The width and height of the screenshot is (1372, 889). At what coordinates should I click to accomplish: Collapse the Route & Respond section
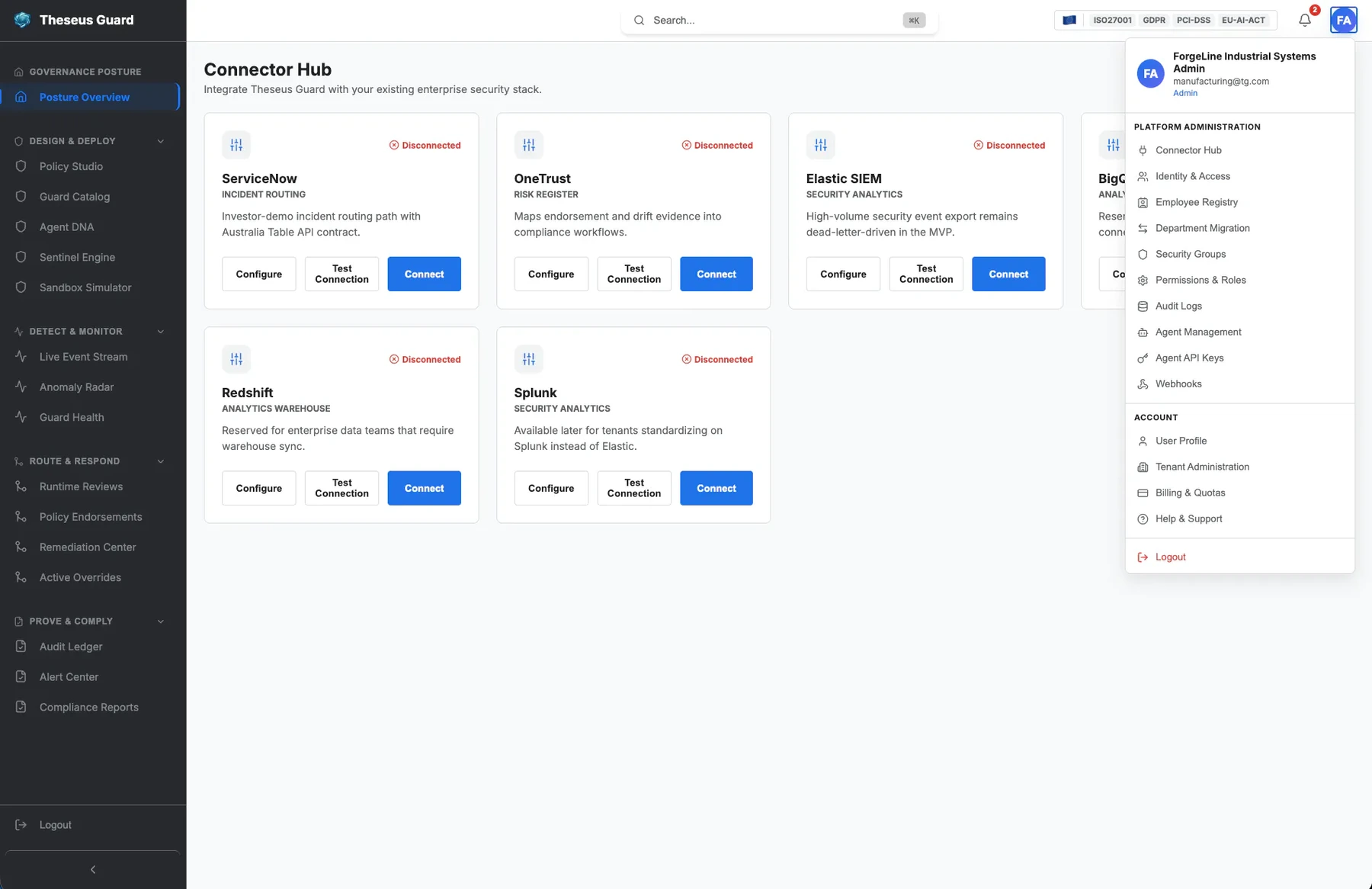[161, 461]
